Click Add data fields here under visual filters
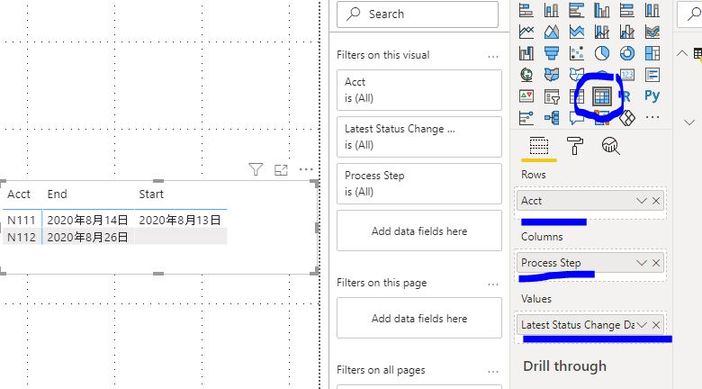Screen dimensions: 702x389 point(419,231)
